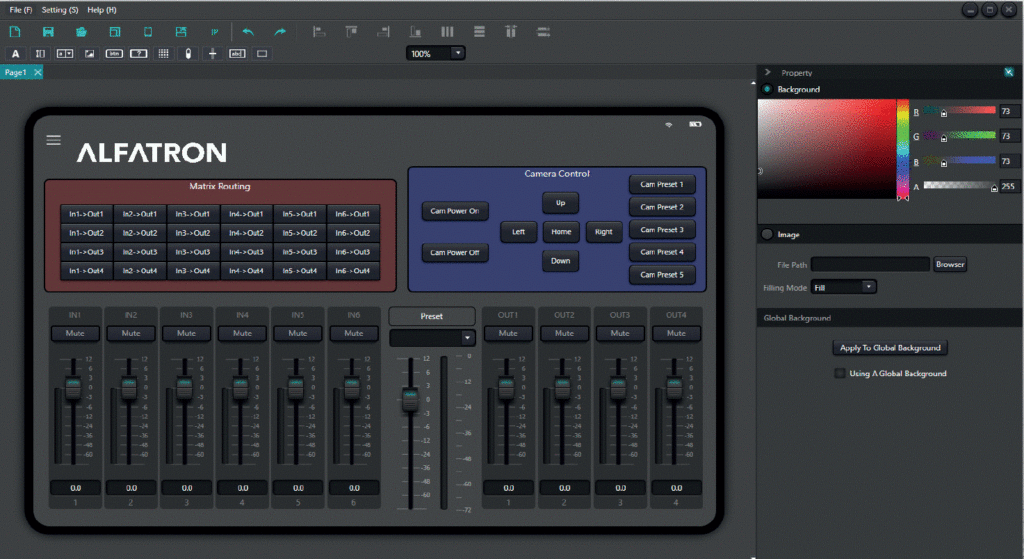The image size is (1024, 559).
Task: Toggle Mute on IN3 channel
Action: click(x=187, y=333)
